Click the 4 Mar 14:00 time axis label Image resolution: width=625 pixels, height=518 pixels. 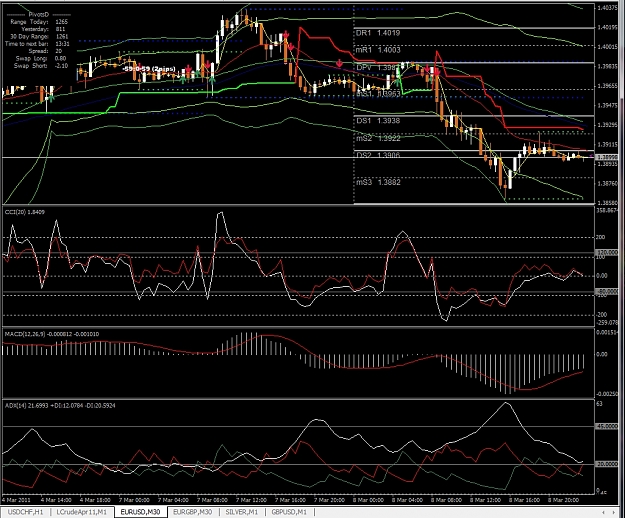56,500
